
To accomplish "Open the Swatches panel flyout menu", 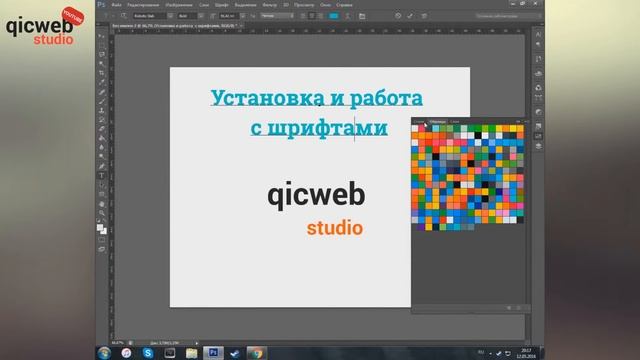I will click(527, 121).
